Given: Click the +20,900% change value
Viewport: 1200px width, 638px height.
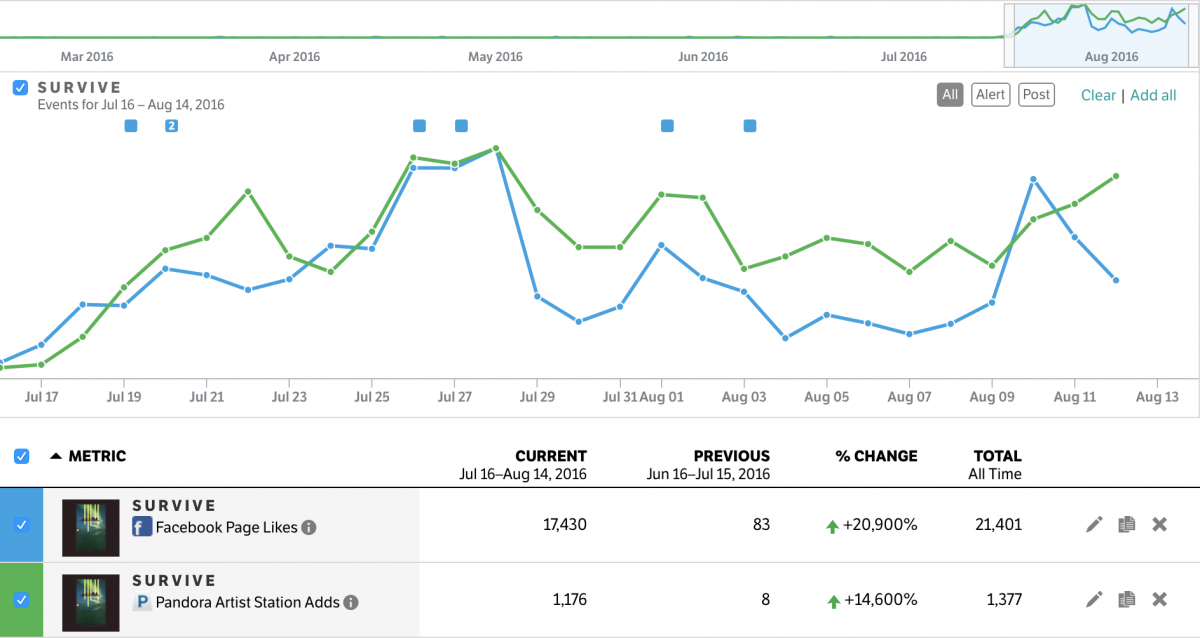Looking at the screenshot, I should 881,525.
